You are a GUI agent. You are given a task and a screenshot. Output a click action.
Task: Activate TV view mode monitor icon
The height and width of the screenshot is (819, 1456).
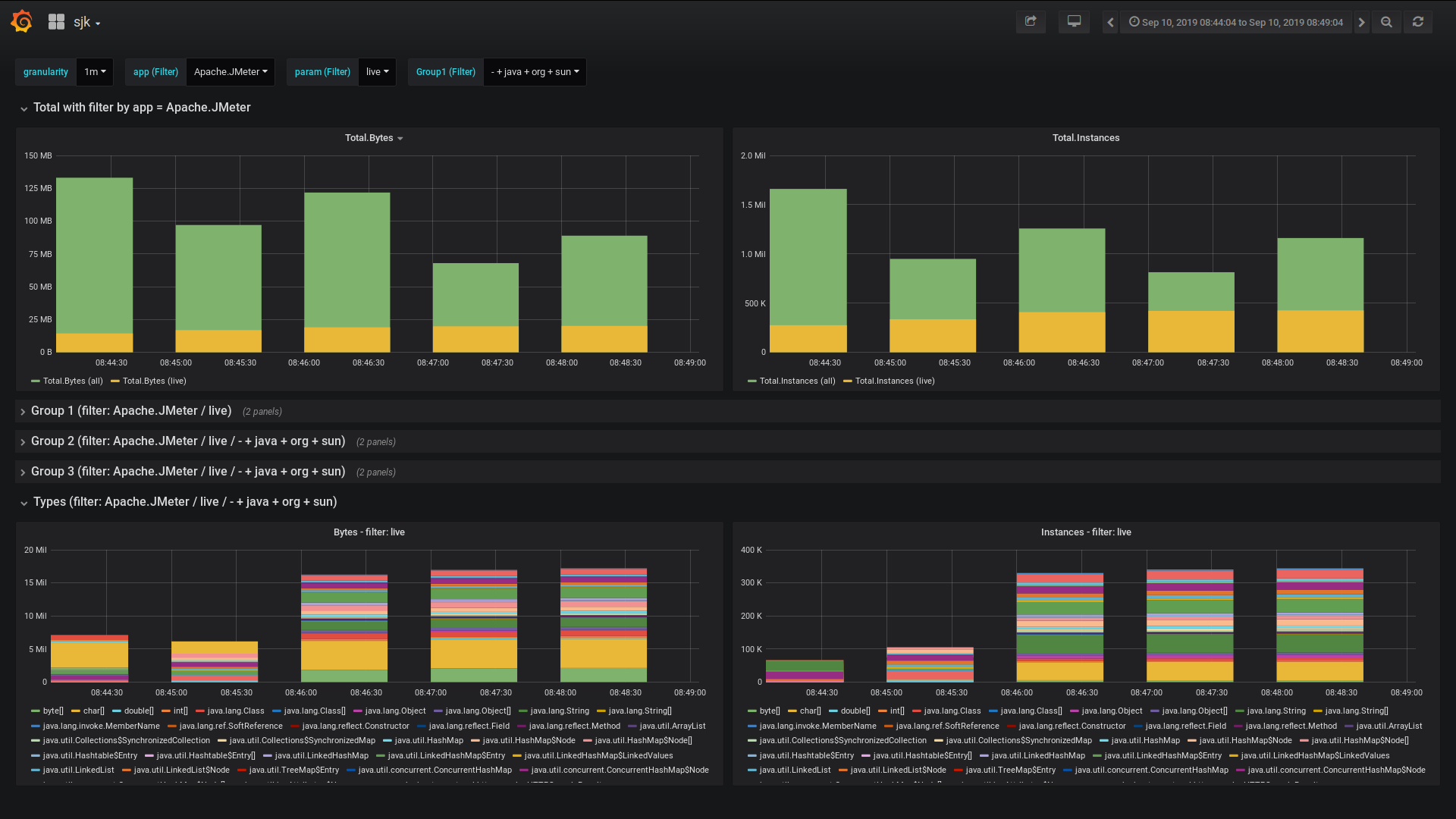1074,22
